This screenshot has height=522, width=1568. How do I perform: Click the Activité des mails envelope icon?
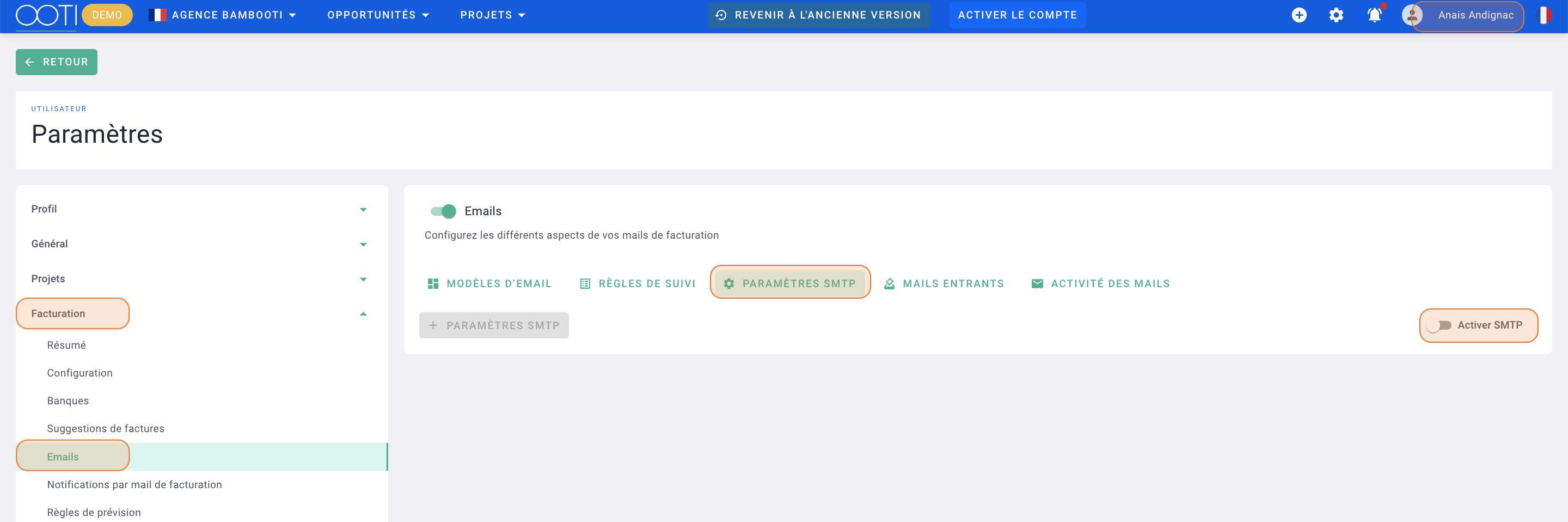tap(1037, 284)
